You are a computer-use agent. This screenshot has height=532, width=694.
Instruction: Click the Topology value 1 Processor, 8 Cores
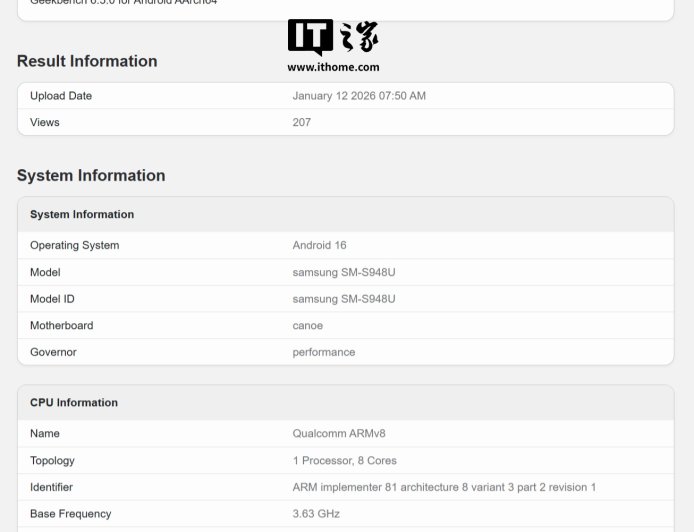344,460
